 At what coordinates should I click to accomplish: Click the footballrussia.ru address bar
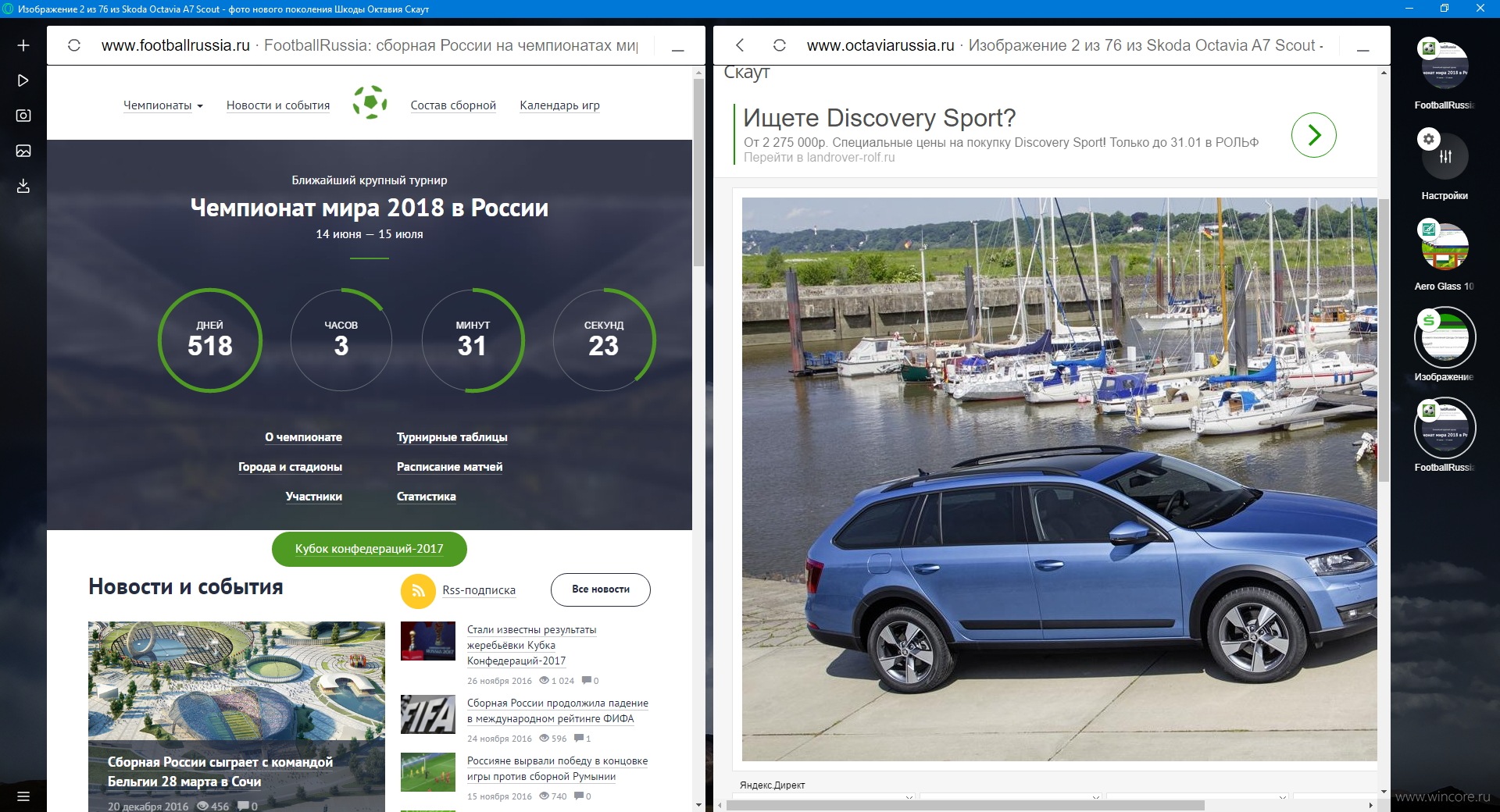point(370,45)
